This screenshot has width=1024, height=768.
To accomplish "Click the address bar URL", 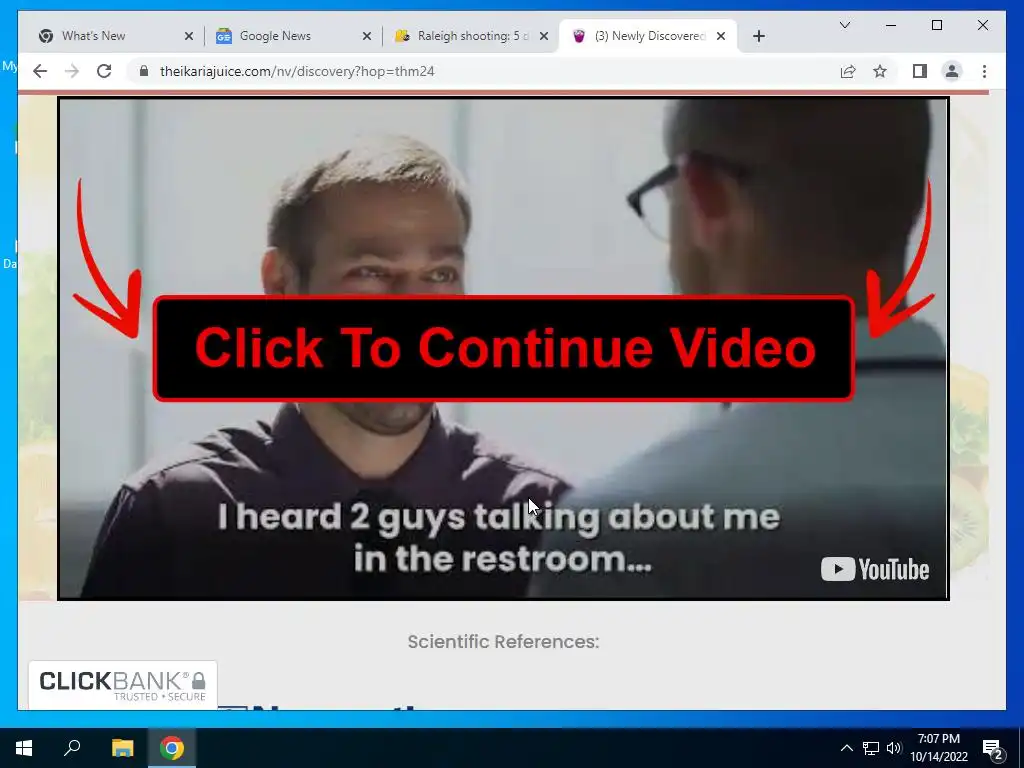I will click(x=297, y=71).
